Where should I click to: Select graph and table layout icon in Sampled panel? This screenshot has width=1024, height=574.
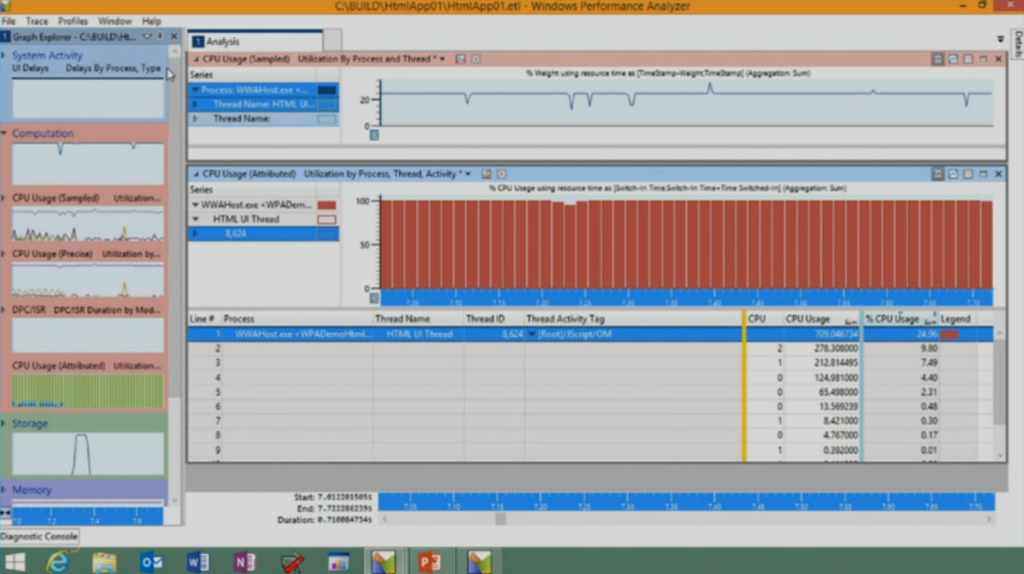[x=953, y=59]
